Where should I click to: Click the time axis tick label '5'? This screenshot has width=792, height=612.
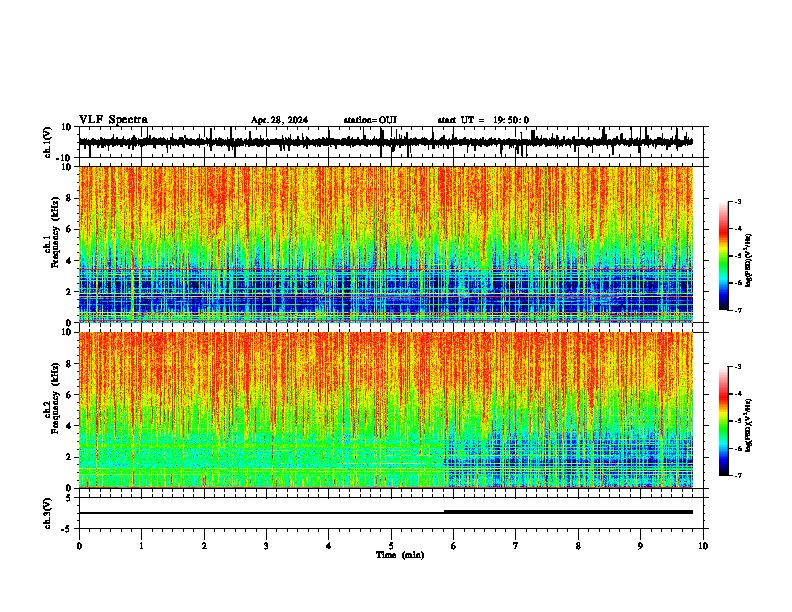click(391, 546)
